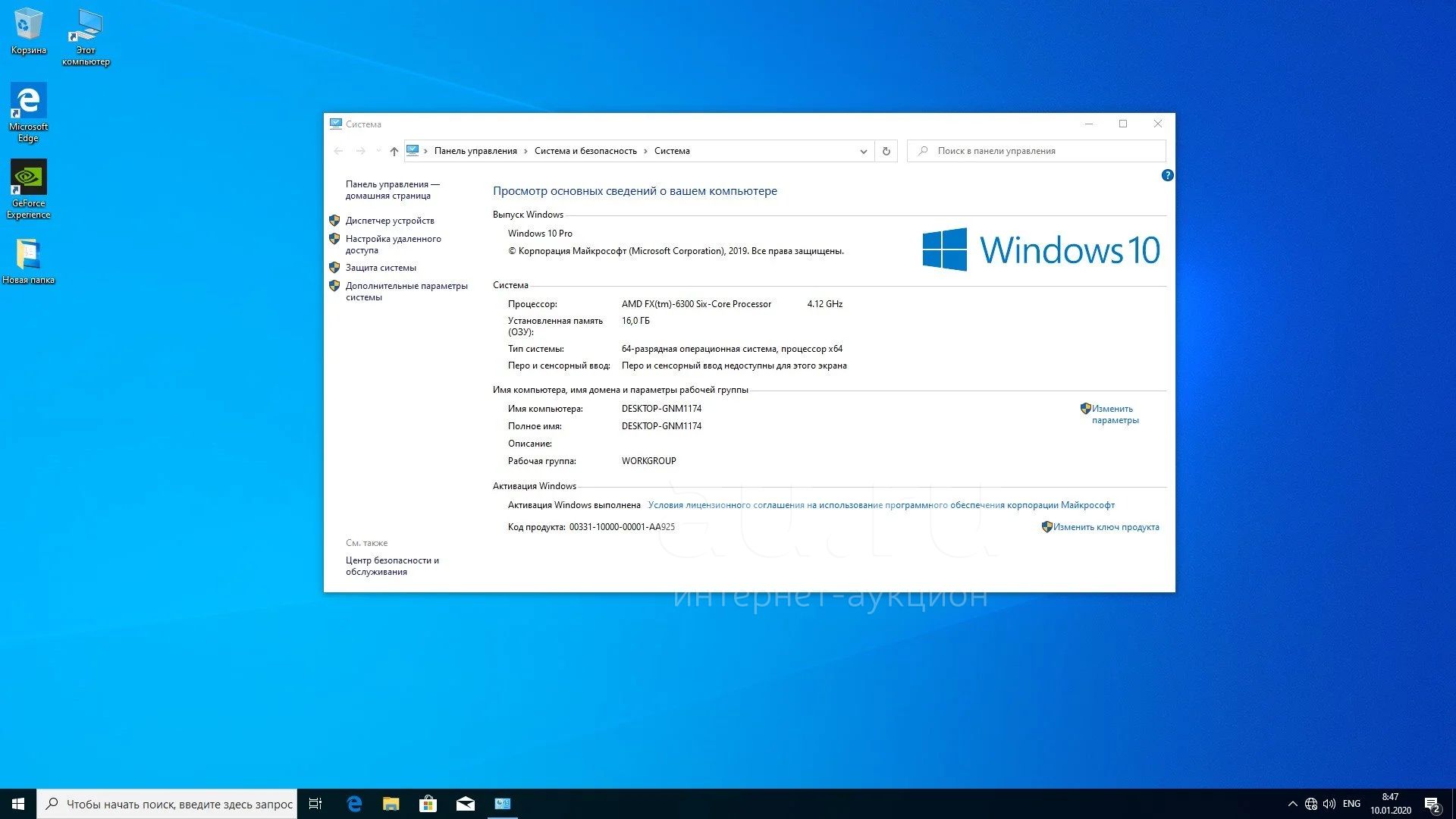The width and height of the screenshot is (1456, 819).
Task: Open the blue Help question mark
Action: [1167, 175]
